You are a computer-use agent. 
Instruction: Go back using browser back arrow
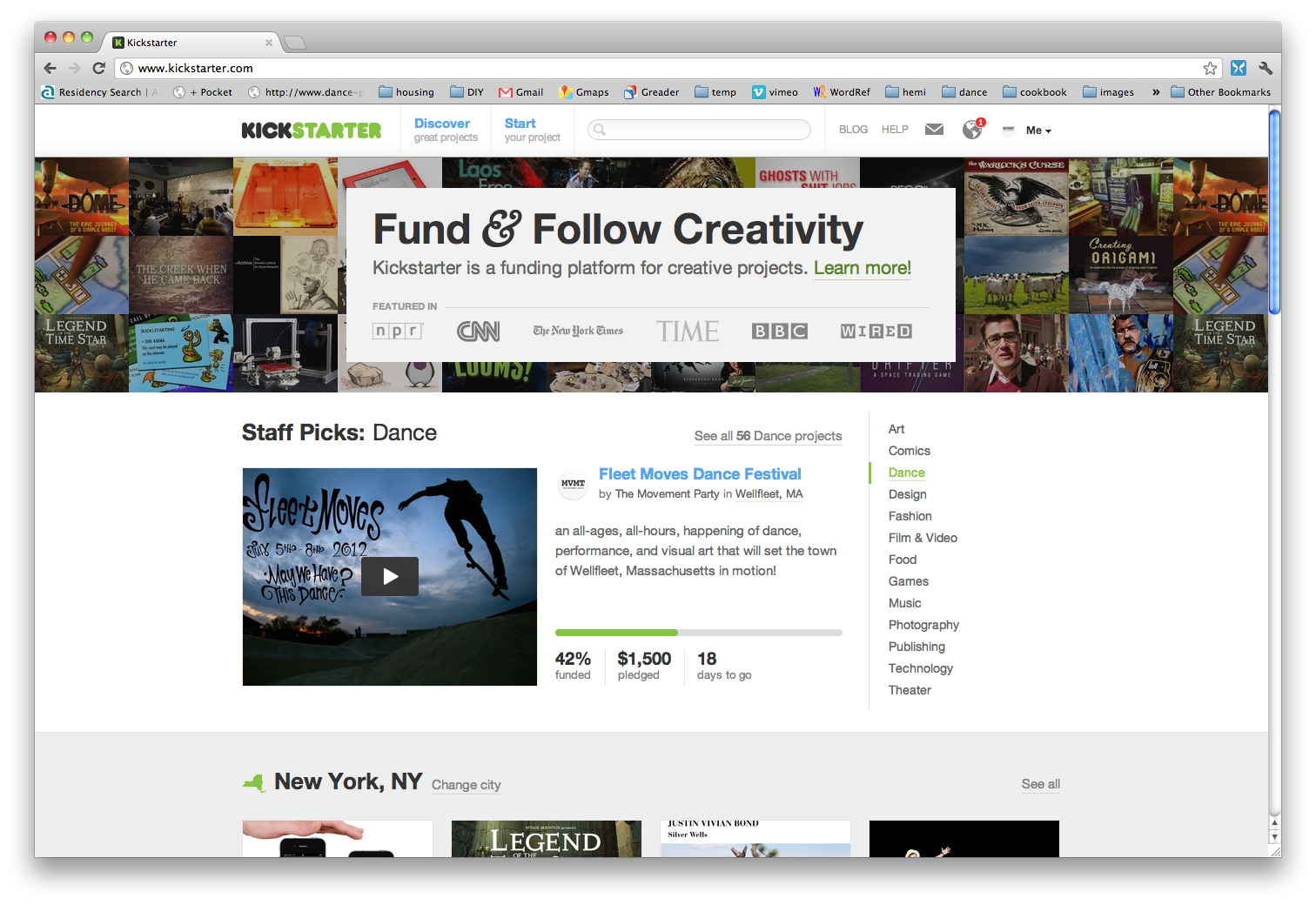(50, 68)
